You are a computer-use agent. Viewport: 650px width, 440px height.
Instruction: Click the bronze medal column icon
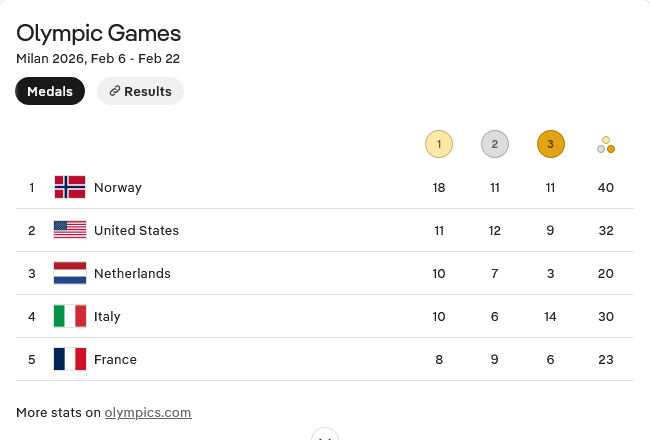[550, 145]
